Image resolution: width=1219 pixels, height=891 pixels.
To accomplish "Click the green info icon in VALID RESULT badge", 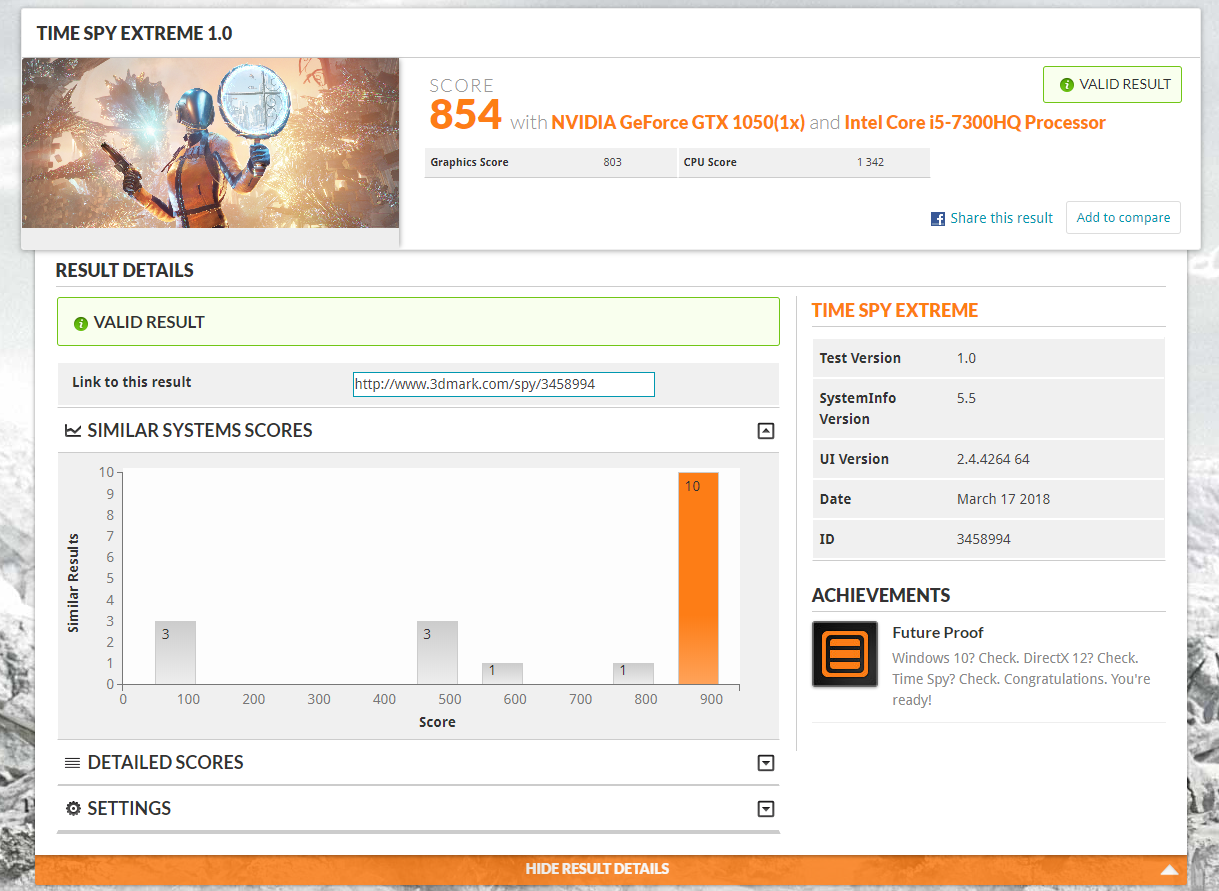I will pos(1067,85).
